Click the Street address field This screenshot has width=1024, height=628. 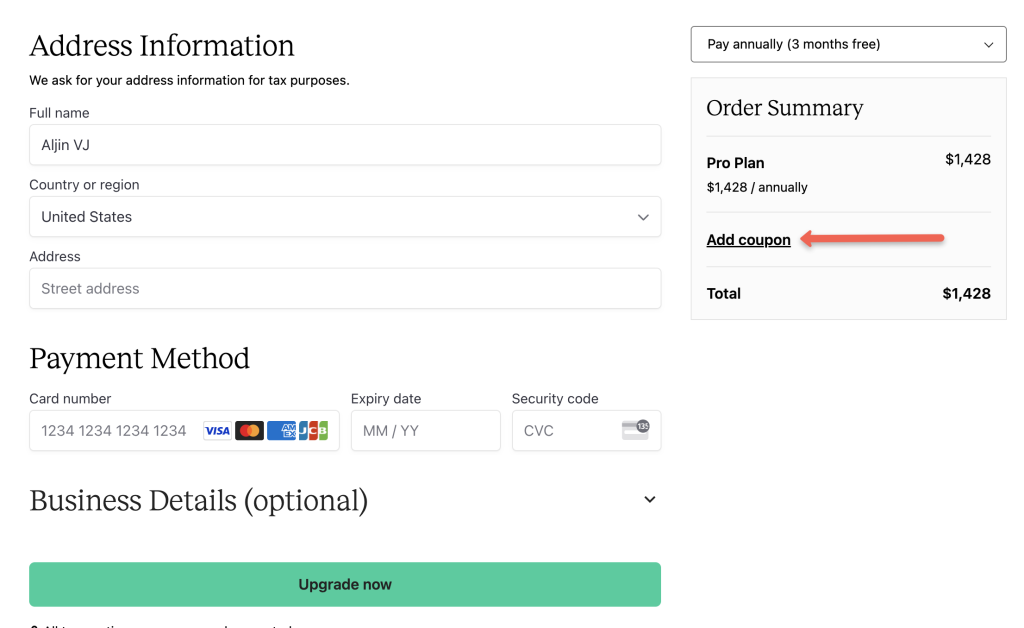[x=345, y=288]
